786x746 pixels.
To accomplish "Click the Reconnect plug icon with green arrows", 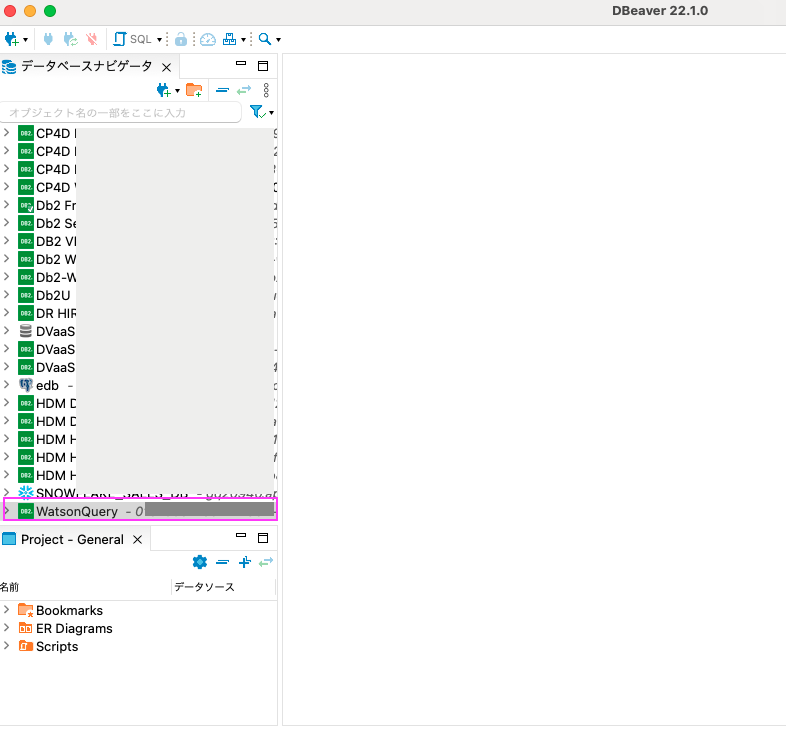I will [71, 39].
